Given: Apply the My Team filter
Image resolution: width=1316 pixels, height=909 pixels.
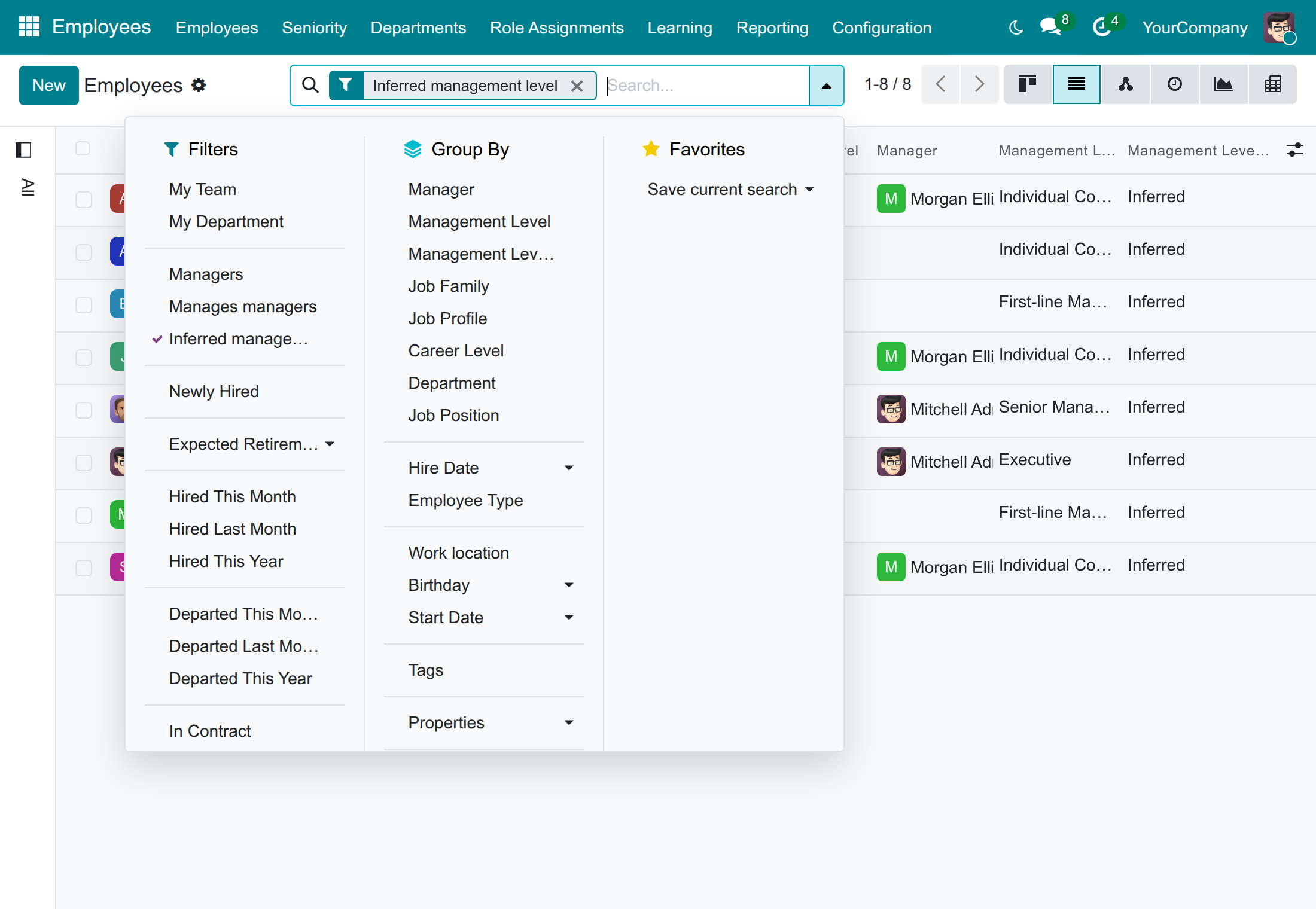Looking at the screenshot, I should [202, 190].
